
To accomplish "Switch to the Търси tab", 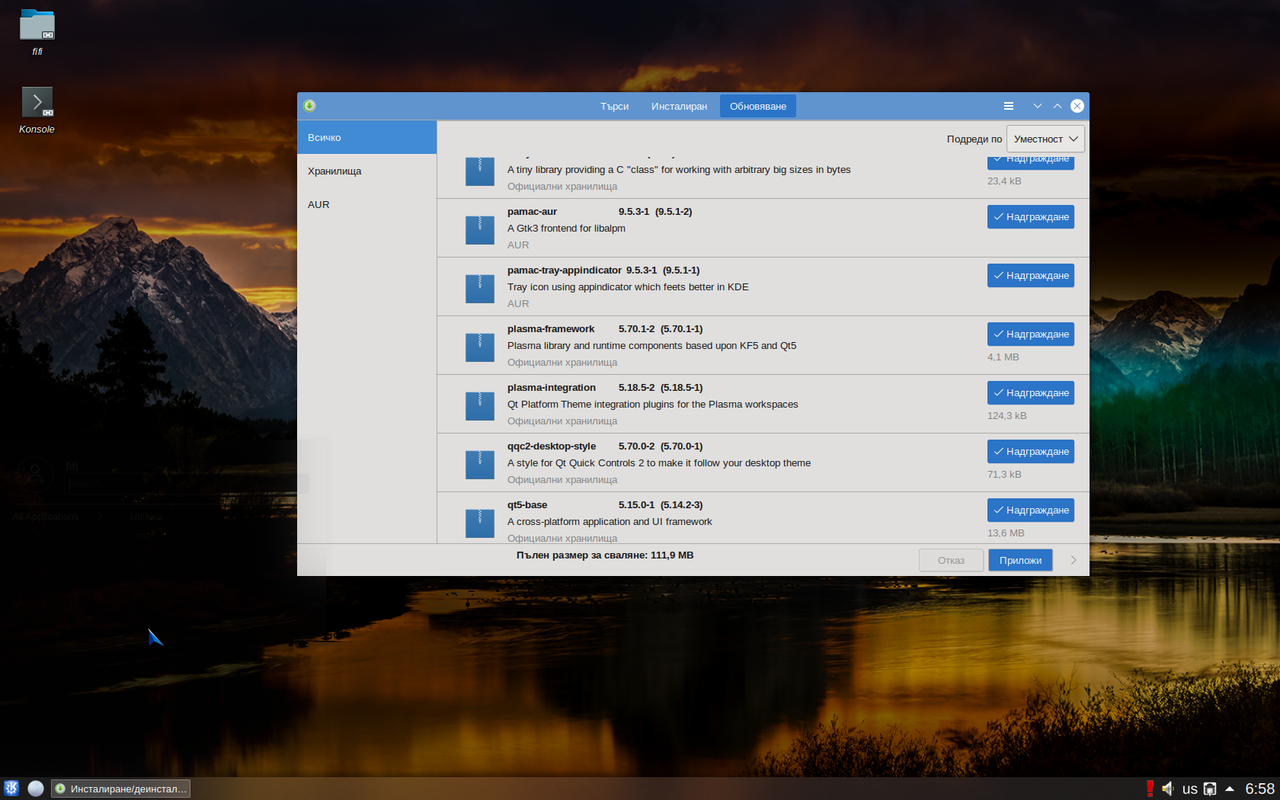I will (614, 106).
